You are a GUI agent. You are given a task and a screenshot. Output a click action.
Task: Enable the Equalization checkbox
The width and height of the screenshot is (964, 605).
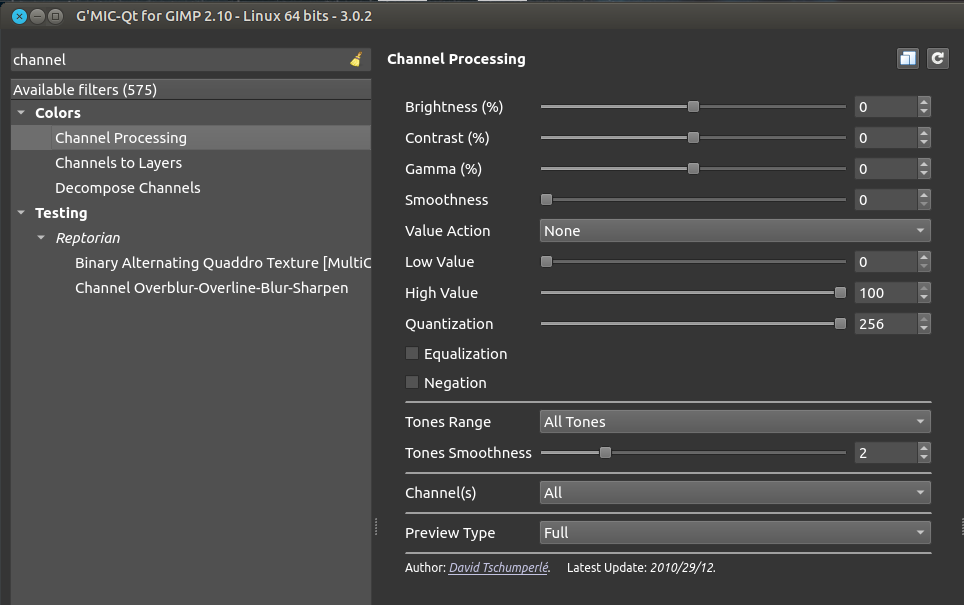412,354
